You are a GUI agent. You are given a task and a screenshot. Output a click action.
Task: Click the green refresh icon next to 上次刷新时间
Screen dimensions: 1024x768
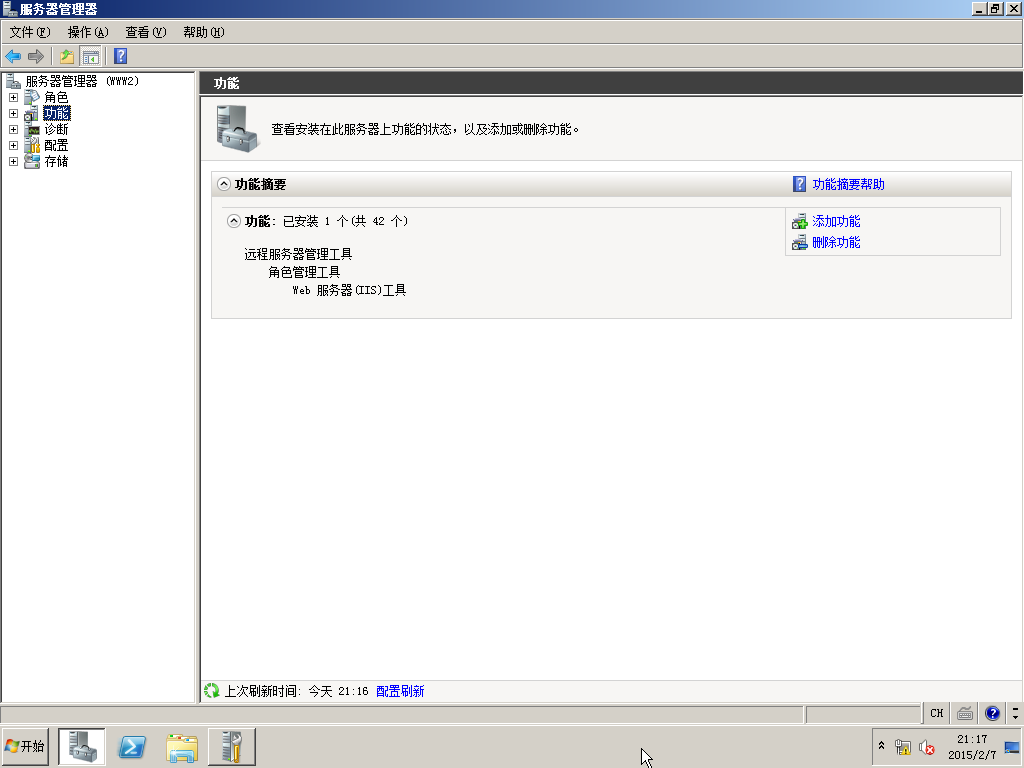point(212,691)
